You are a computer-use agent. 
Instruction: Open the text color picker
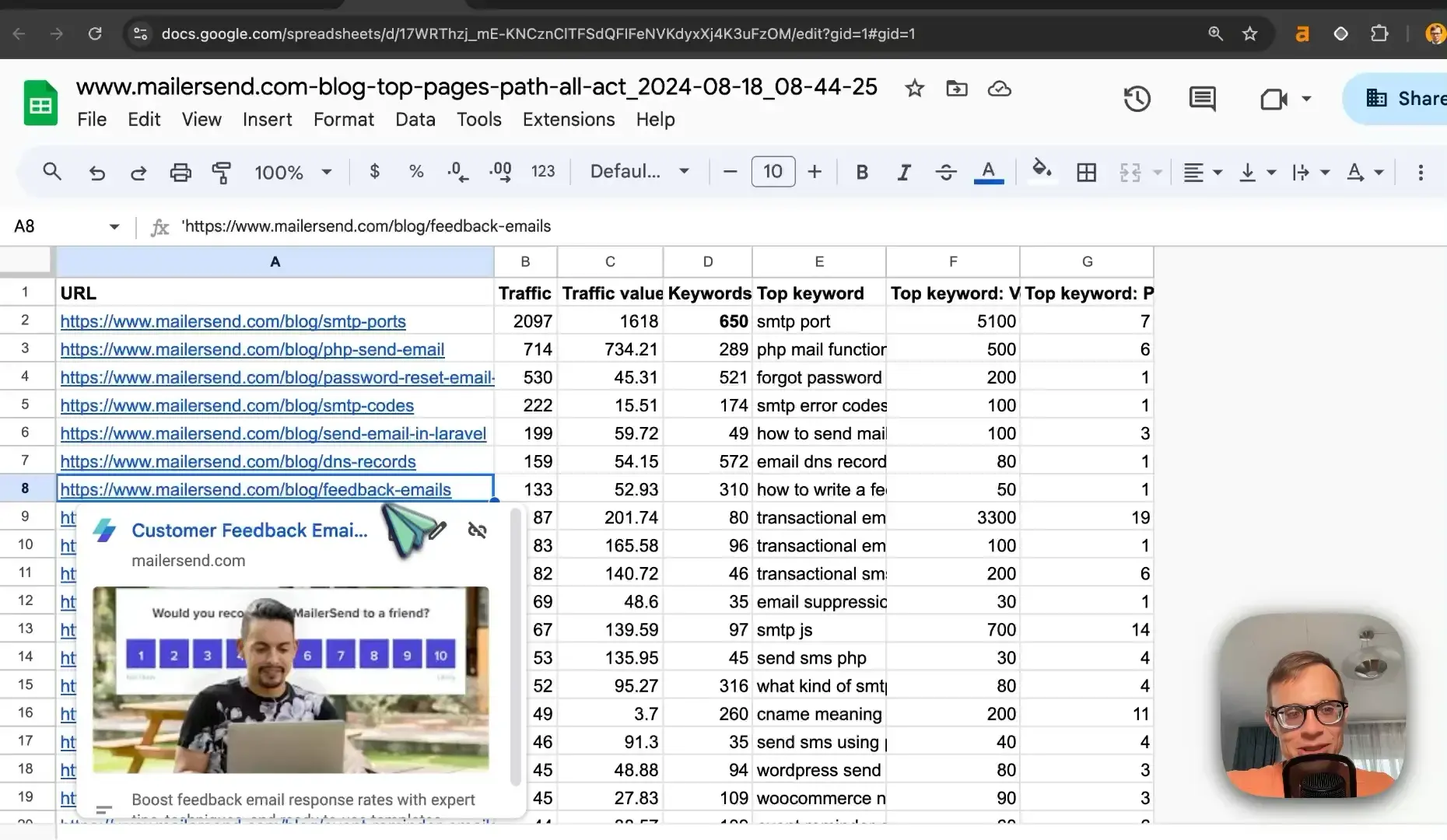[989, 172]
